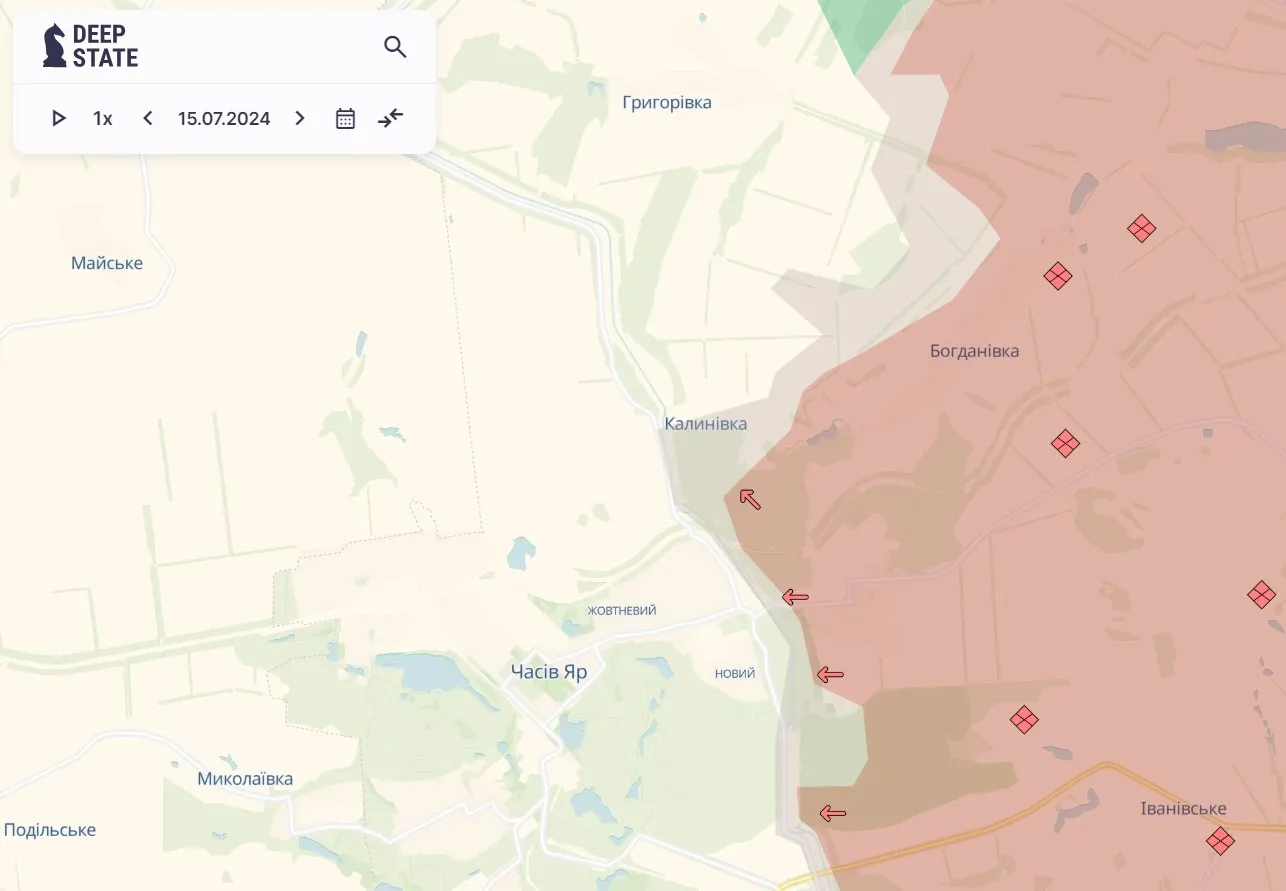Click the Майське village label
Viewport: 1286px width, 891px height.
point(107,263)
